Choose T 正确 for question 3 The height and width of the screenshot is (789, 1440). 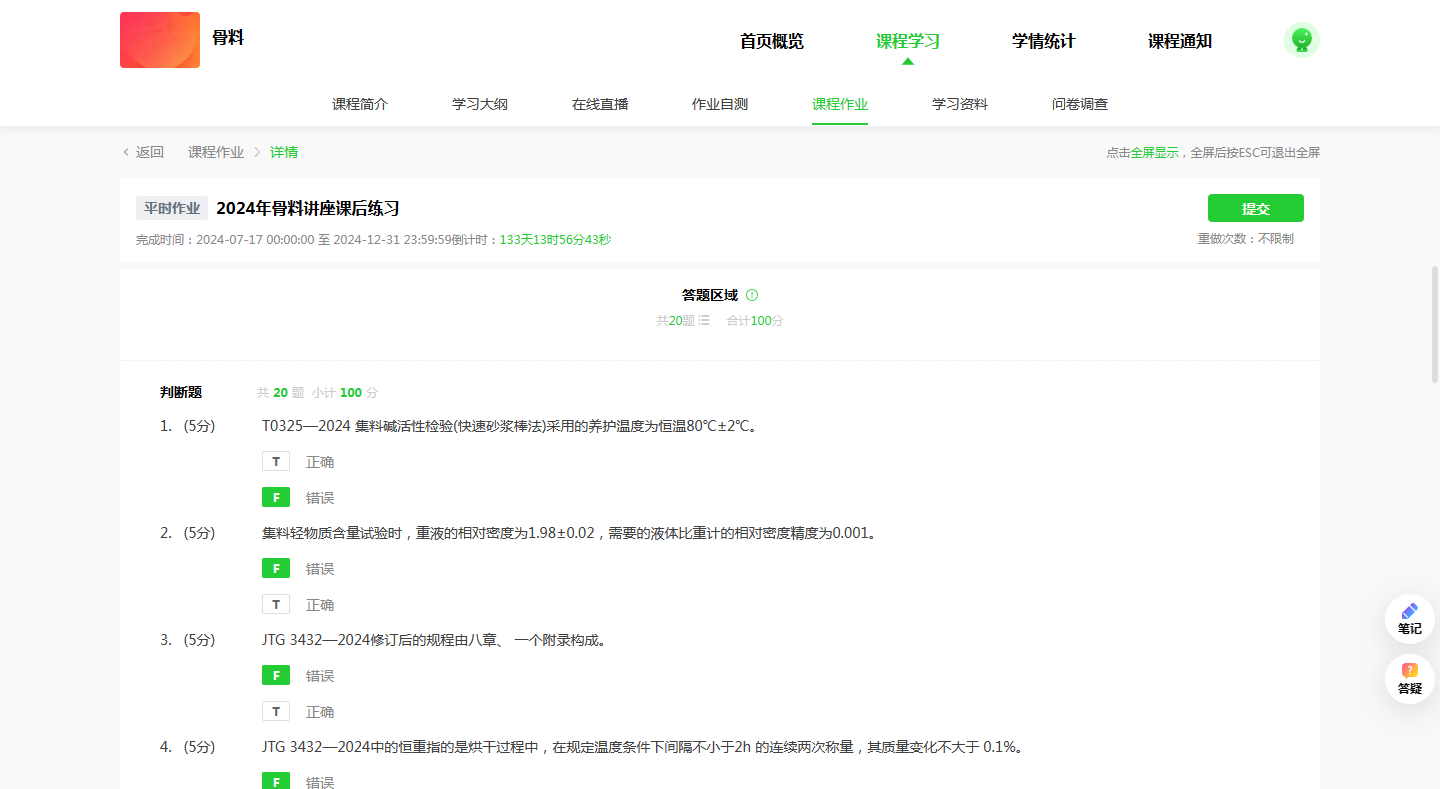tap(276, 712)
